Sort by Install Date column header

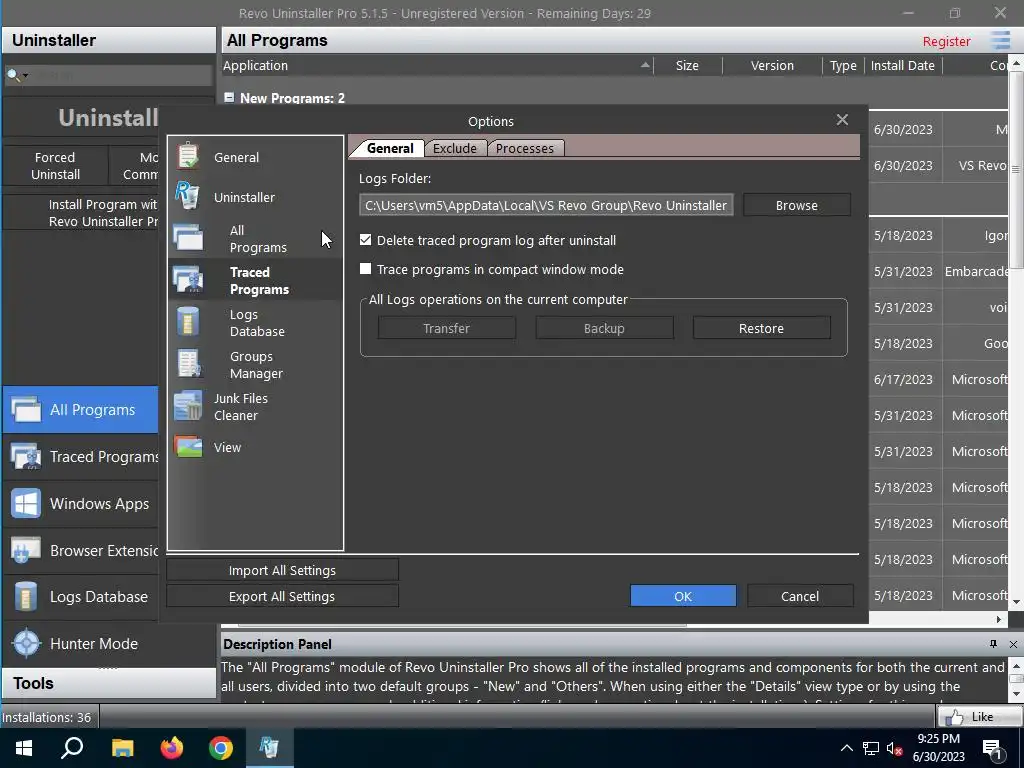point(903,65)
